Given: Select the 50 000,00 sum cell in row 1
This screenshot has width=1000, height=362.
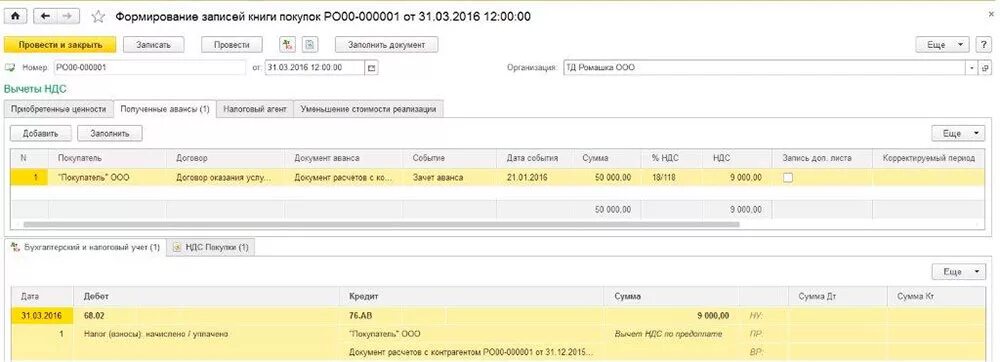Looking at the screenshot, I should coord(608,178).
